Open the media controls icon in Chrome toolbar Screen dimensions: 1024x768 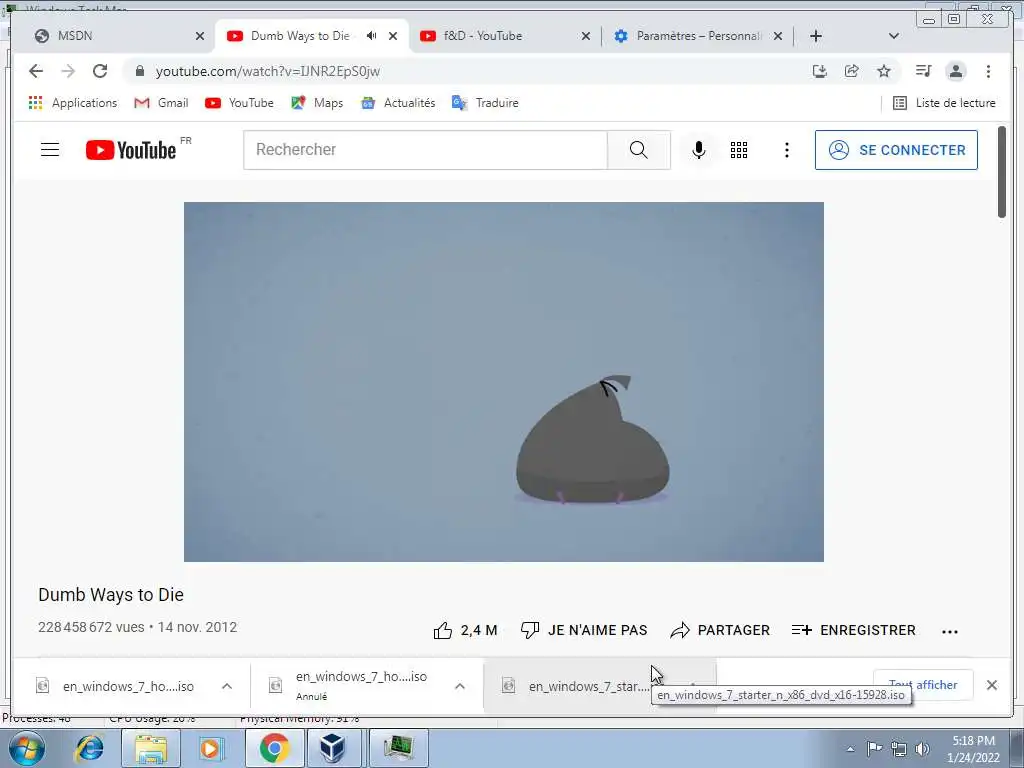pos(923,71)
